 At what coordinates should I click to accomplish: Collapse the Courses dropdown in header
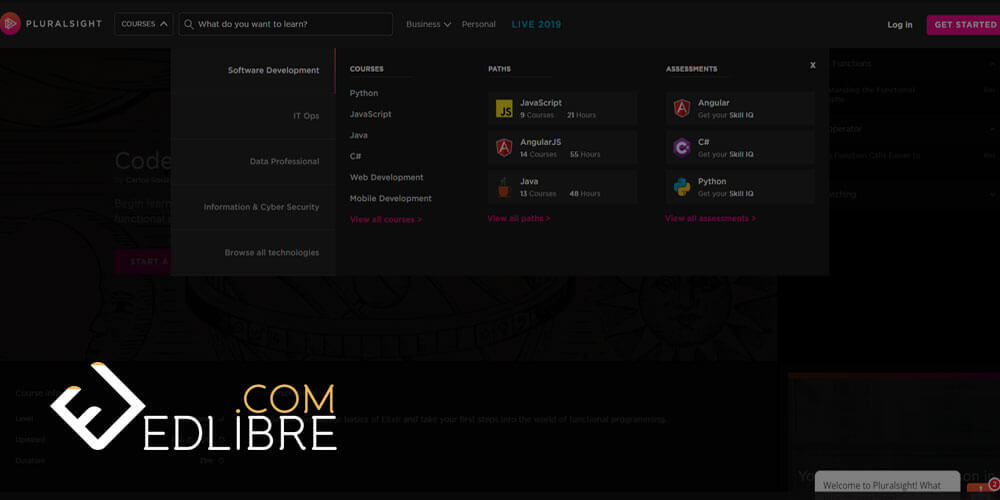pos(143,24)
